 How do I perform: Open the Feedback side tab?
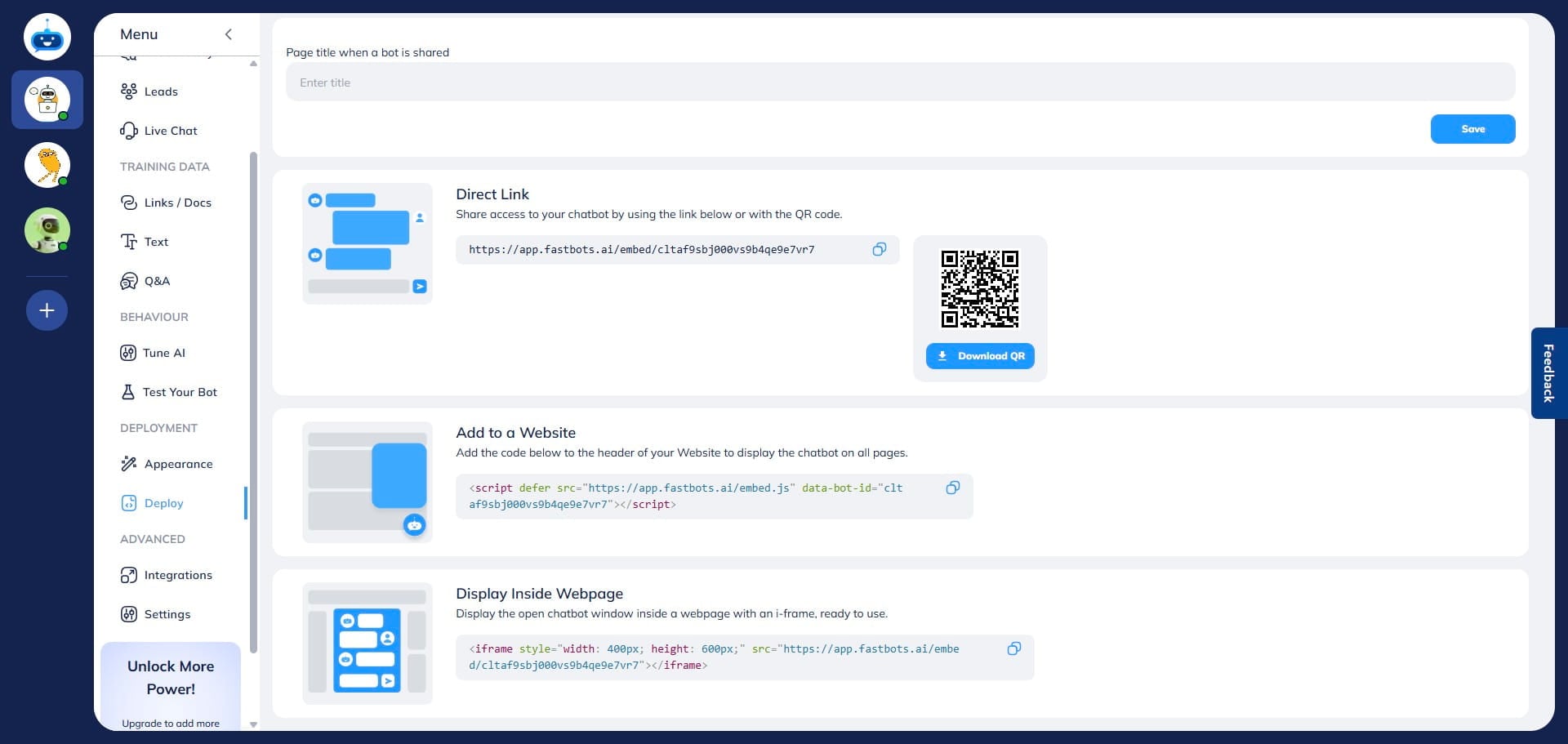1548,373
